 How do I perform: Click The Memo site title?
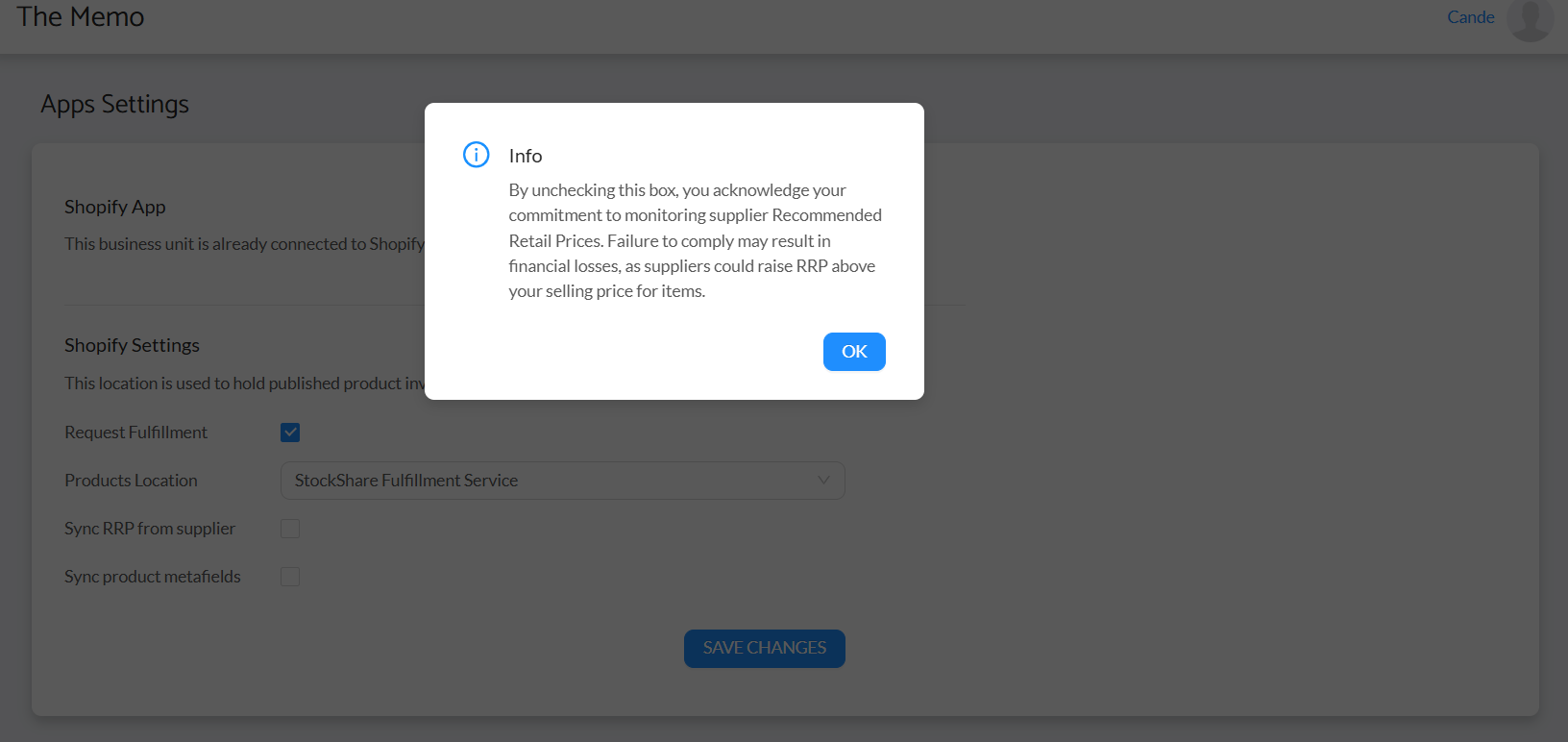81,17
